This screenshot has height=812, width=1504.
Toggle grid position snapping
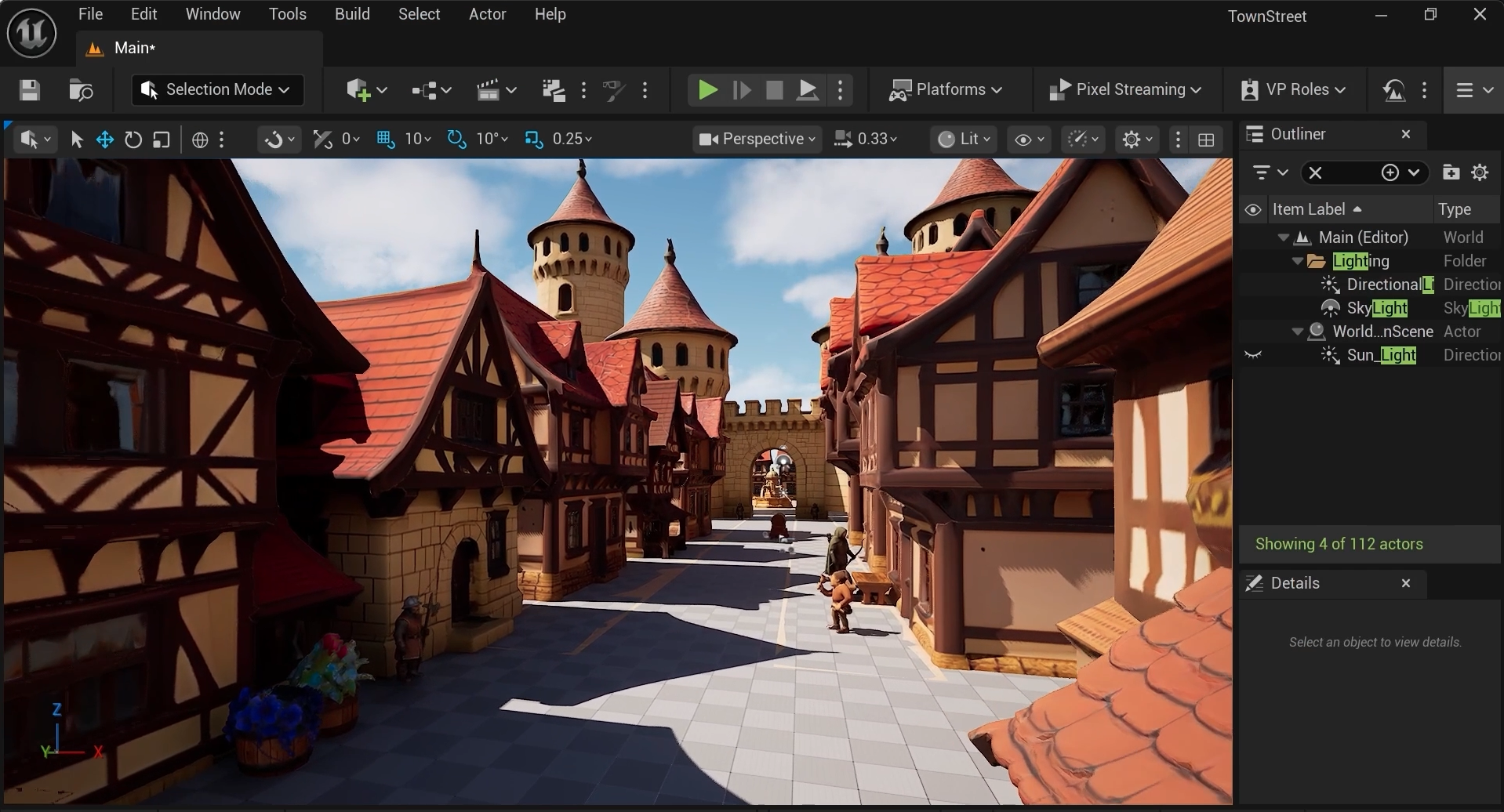[385, 140]
